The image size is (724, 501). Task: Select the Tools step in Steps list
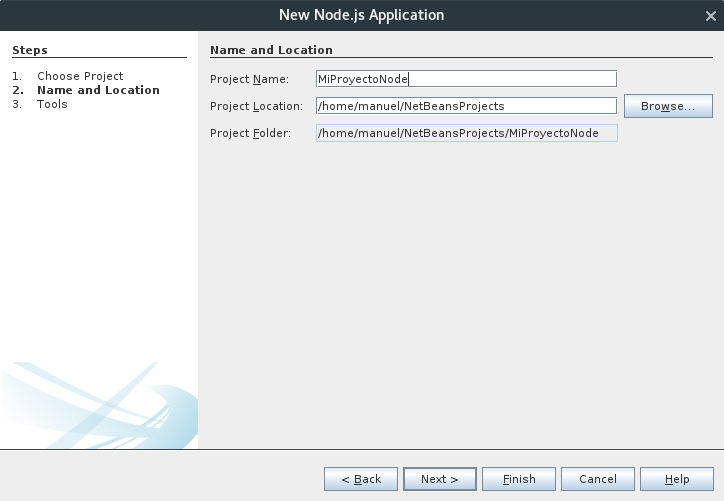[x=52, y=104]
